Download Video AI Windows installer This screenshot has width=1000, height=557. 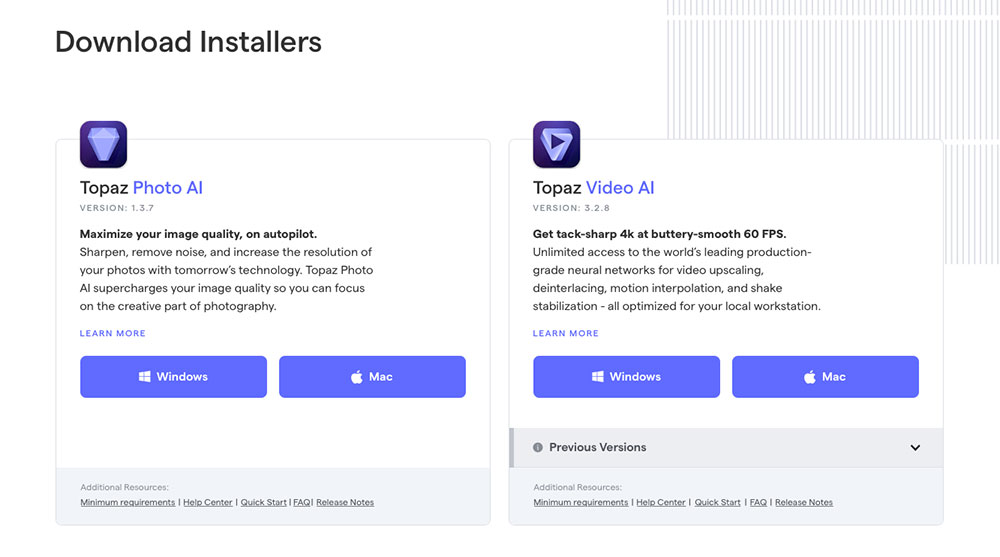tap(626, 376)
